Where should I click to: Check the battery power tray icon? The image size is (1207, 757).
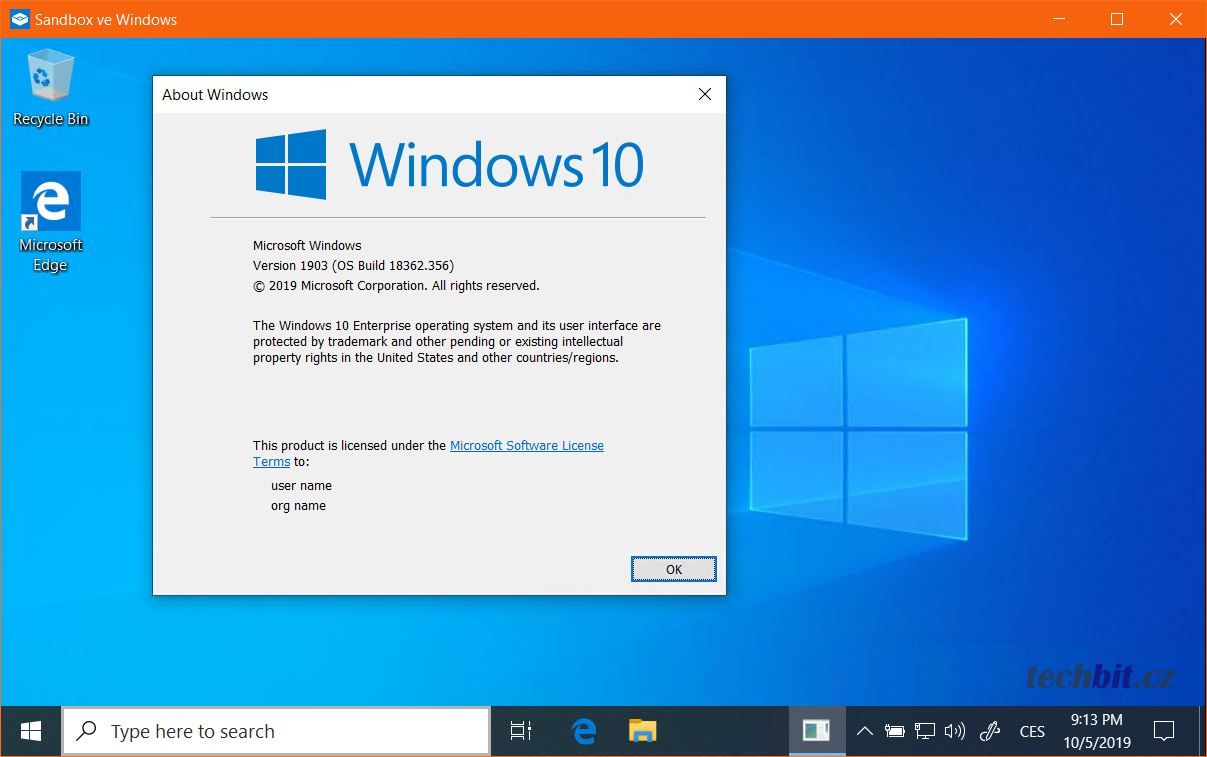(895, 731)
